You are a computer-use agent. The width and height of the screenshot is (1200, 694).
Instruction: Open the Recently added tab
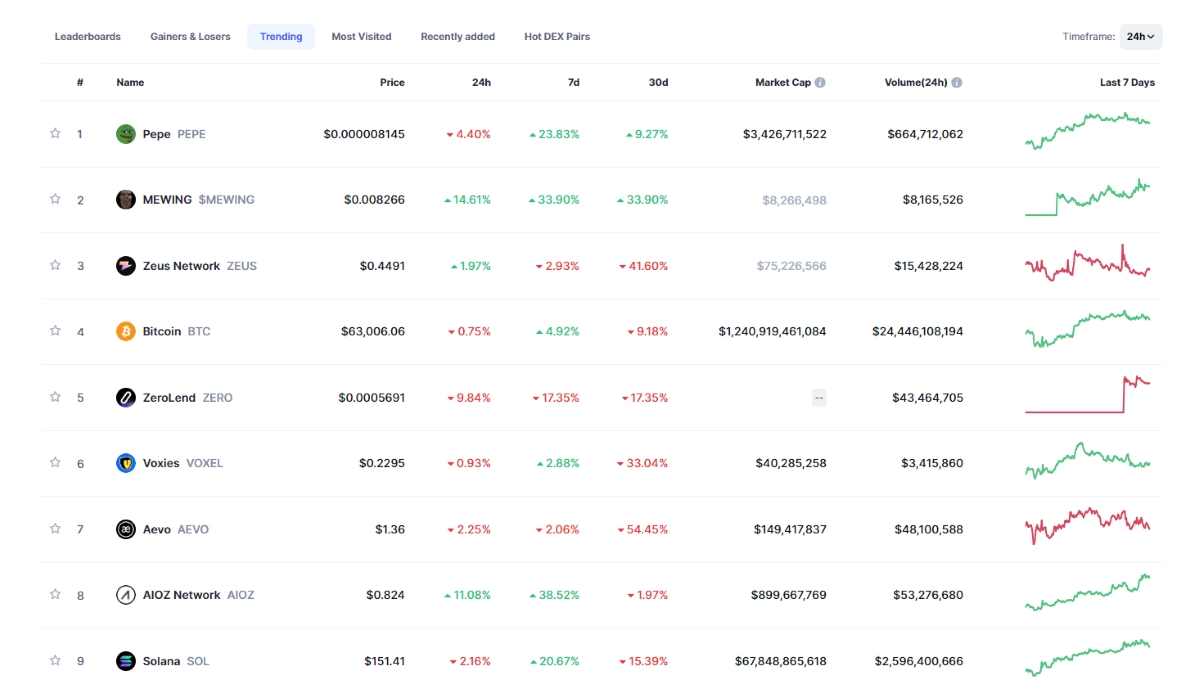(458, 37)
